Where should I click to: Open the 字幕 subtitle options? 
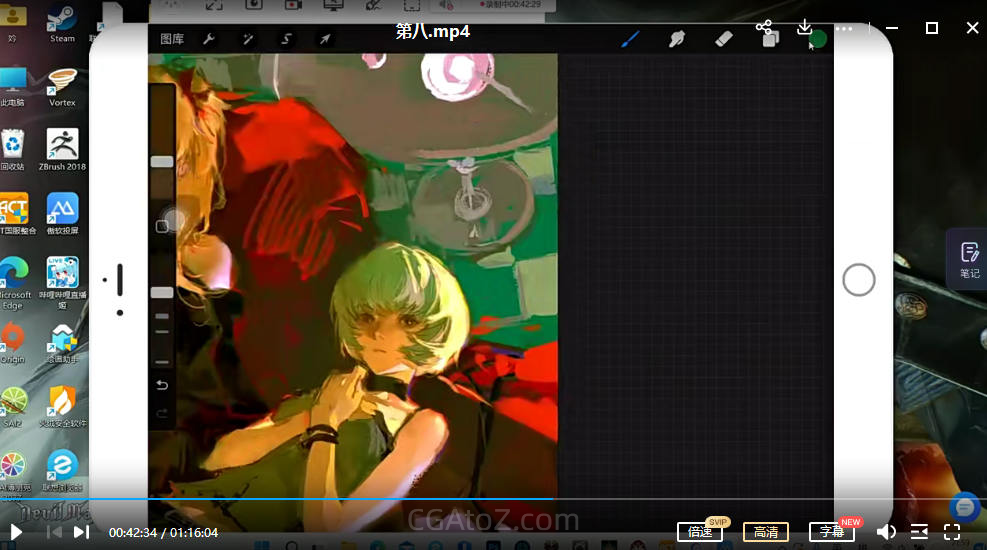832,532
